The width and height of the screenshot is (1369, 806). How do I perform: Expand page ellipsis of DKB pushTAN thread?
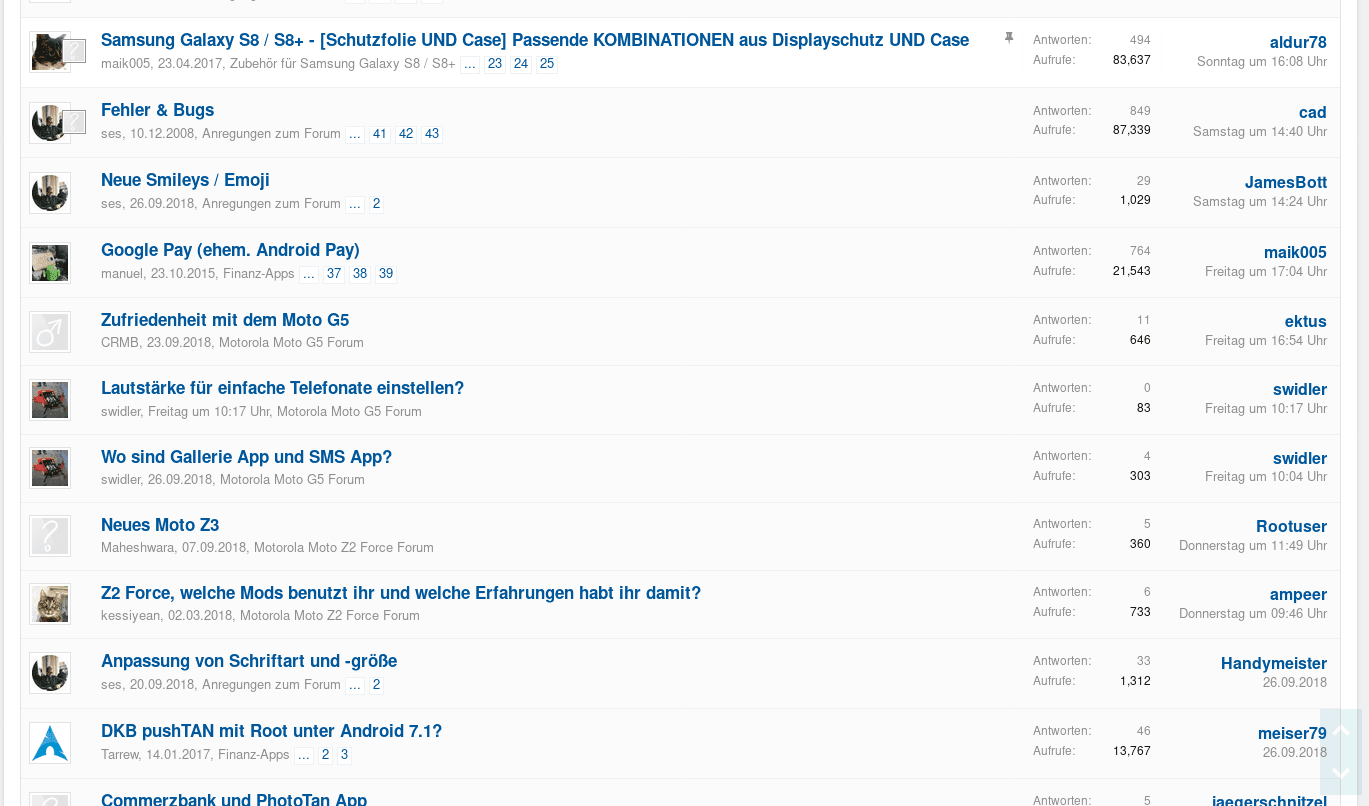tap(304, 755)
